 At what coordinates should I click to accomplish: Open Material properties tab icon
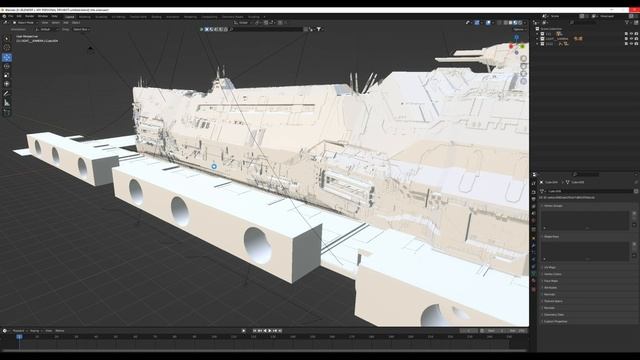coord(533,281)
